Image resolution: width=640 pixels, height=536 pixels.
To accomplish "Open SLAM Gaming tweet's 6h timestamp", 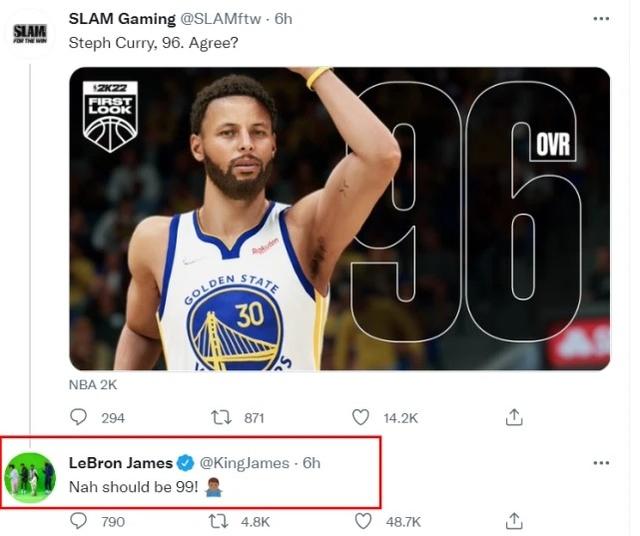I will 283,19.
